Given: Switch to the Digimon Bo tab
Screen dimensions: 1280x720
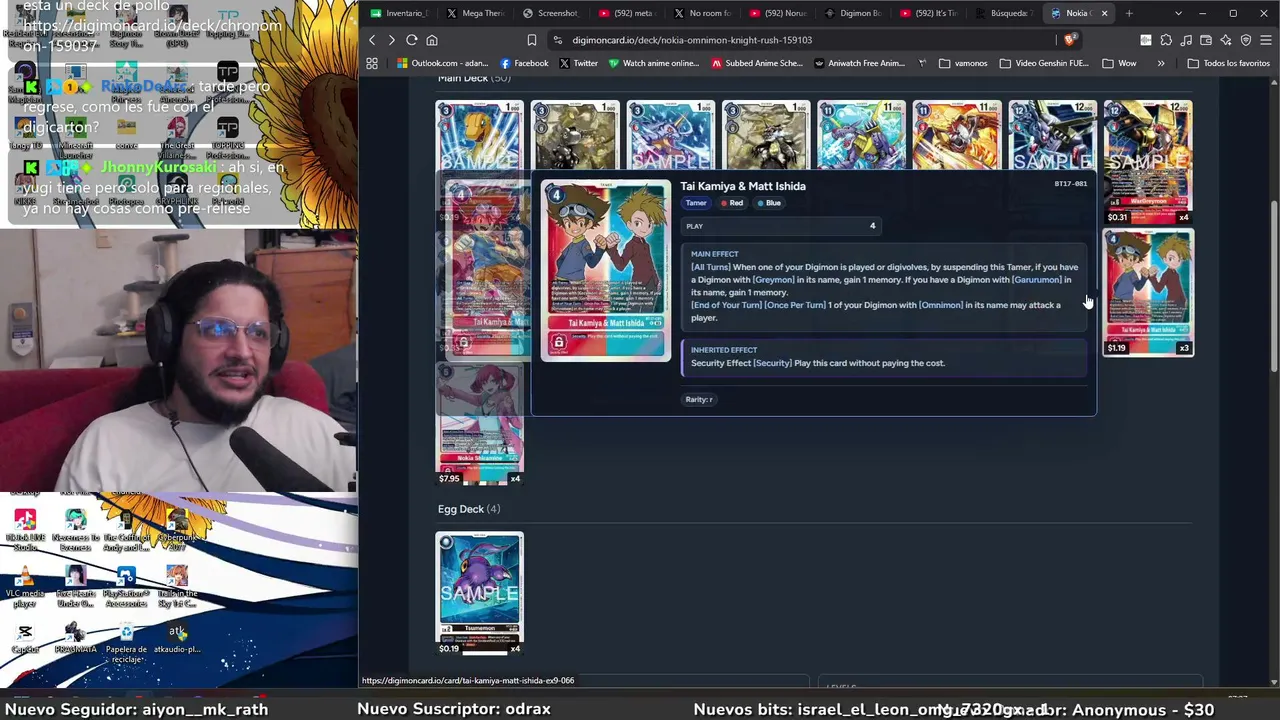Looking at the screenshot, I should pyautogui.click(x=853, y=13).
